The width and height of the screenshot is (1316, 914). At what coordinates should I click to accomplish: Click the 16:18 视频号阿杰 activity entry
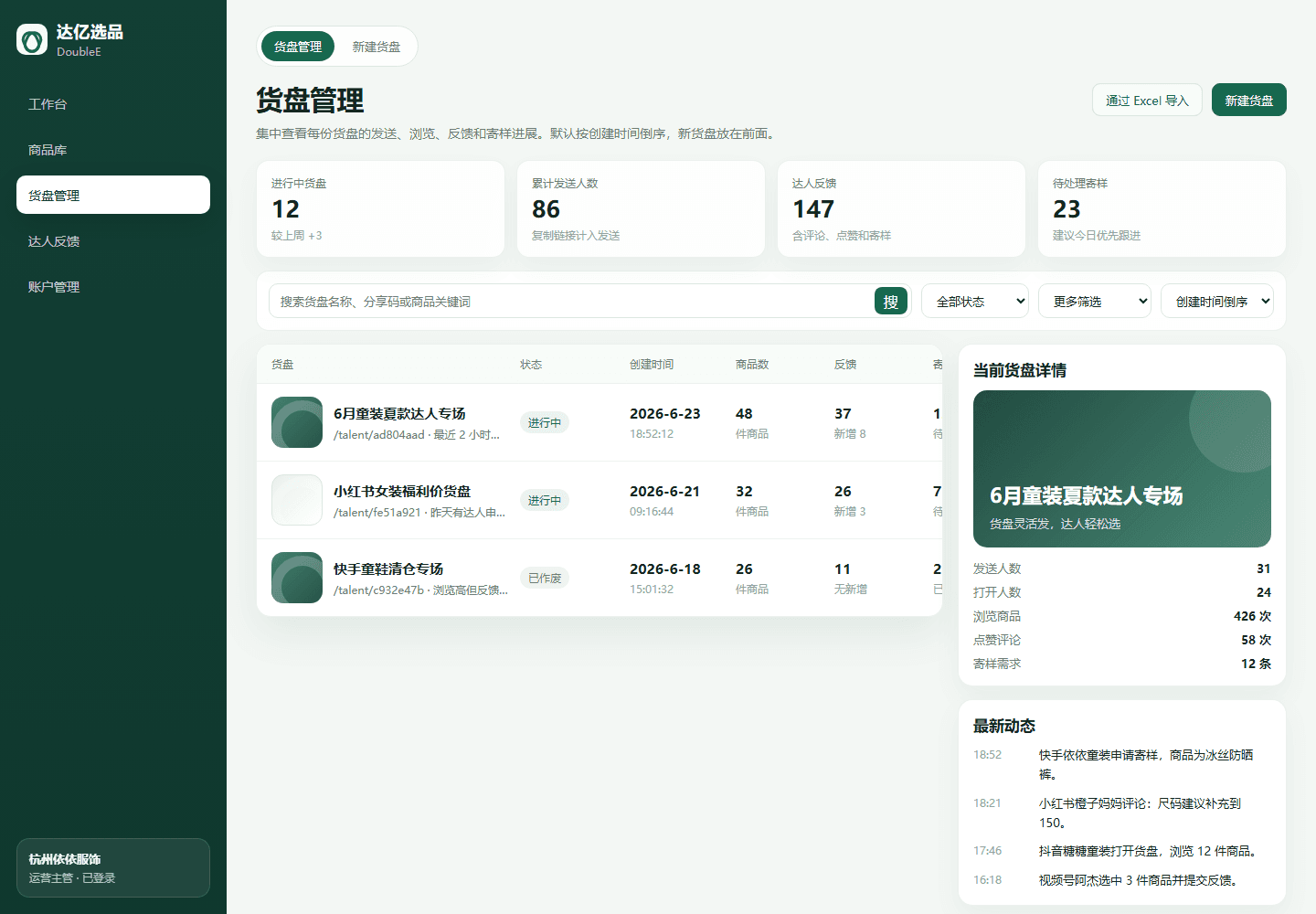click(x=1122, y=880)
